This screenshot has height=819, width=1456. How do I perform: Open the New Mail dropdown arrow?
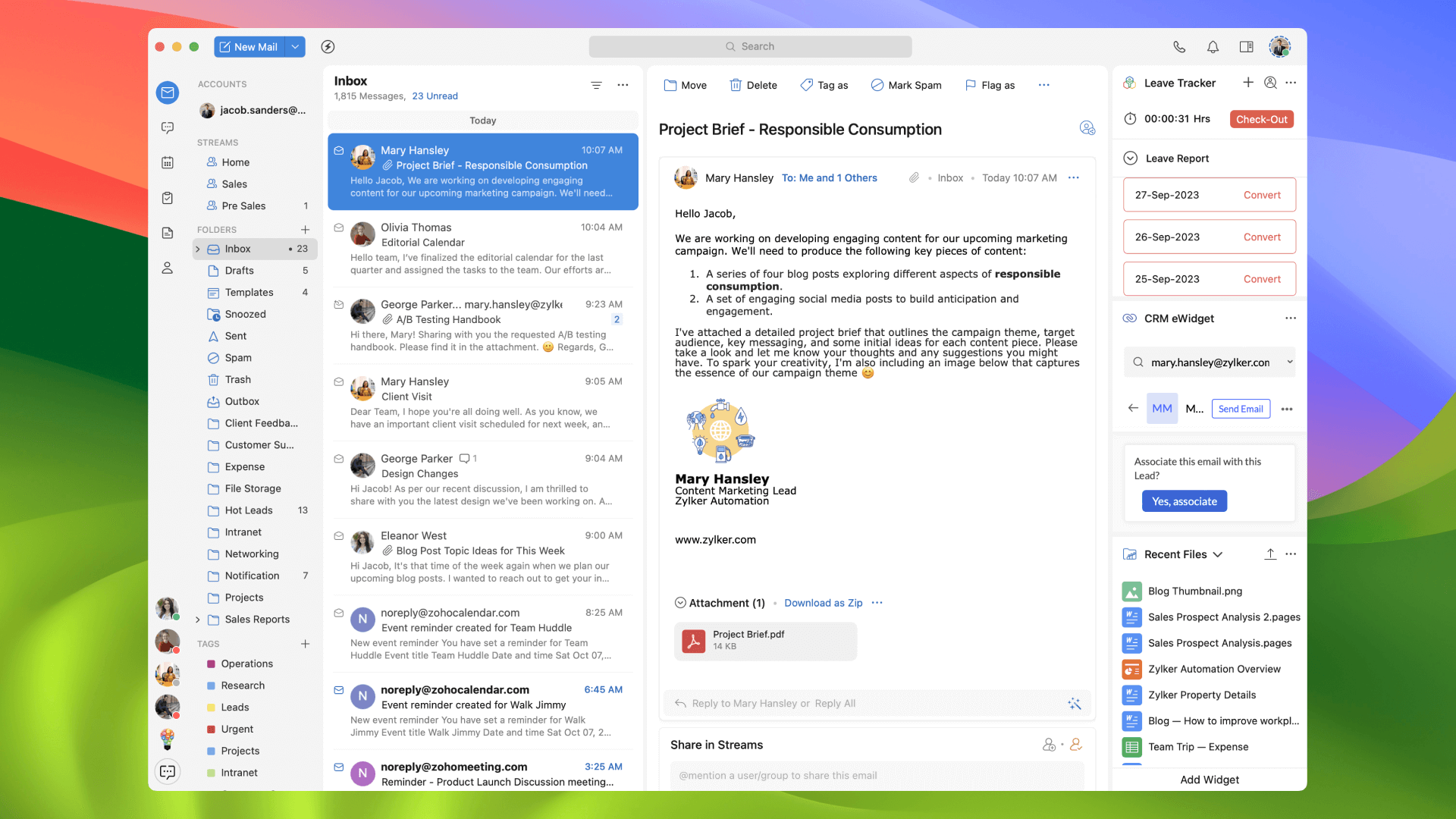pyautogui.click(x=295, y=47)
